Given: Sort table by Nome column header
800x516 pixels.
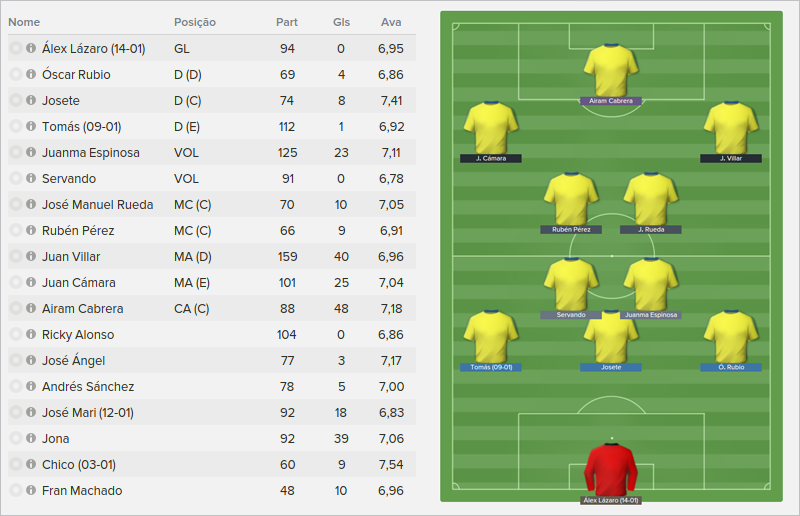Looking at the screenshot, I should pyautogui.click(x=24, y=22).
